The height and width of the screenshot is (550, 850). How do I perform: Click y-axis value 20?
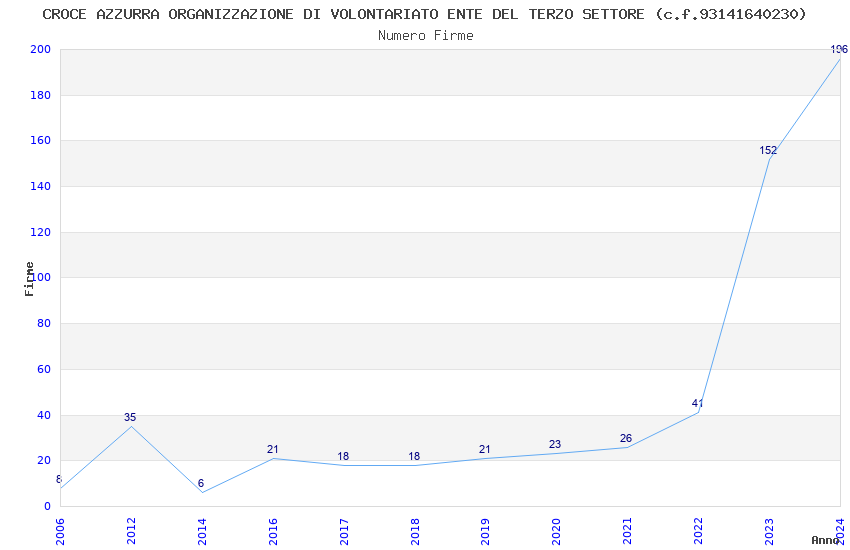coord(44,461)
